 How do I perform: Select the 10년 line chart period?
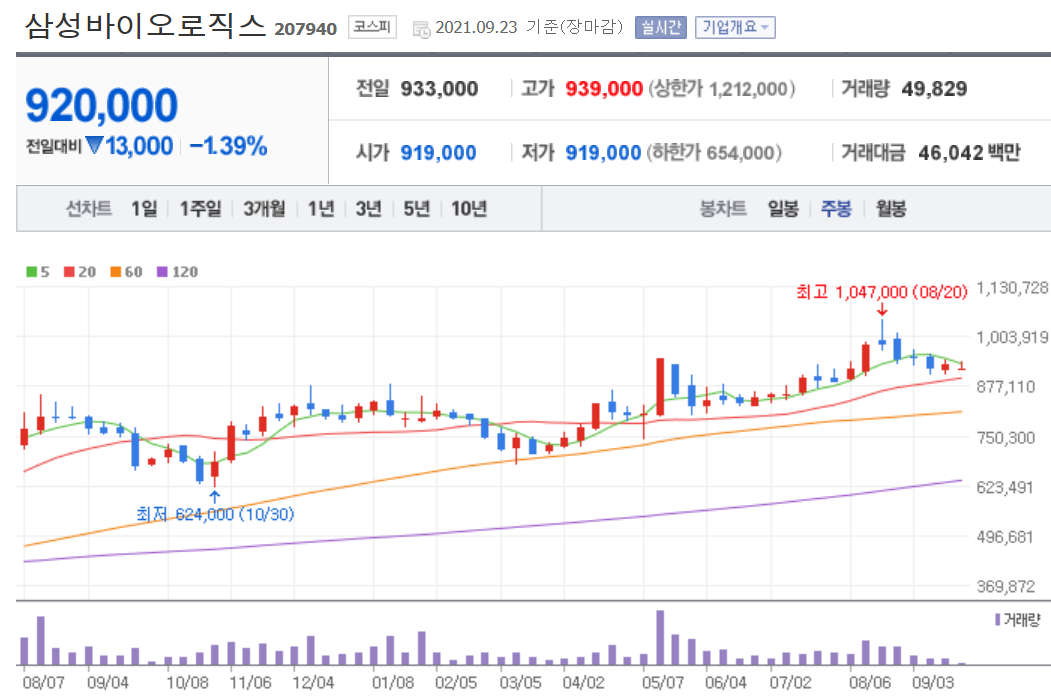coord(469,209)
